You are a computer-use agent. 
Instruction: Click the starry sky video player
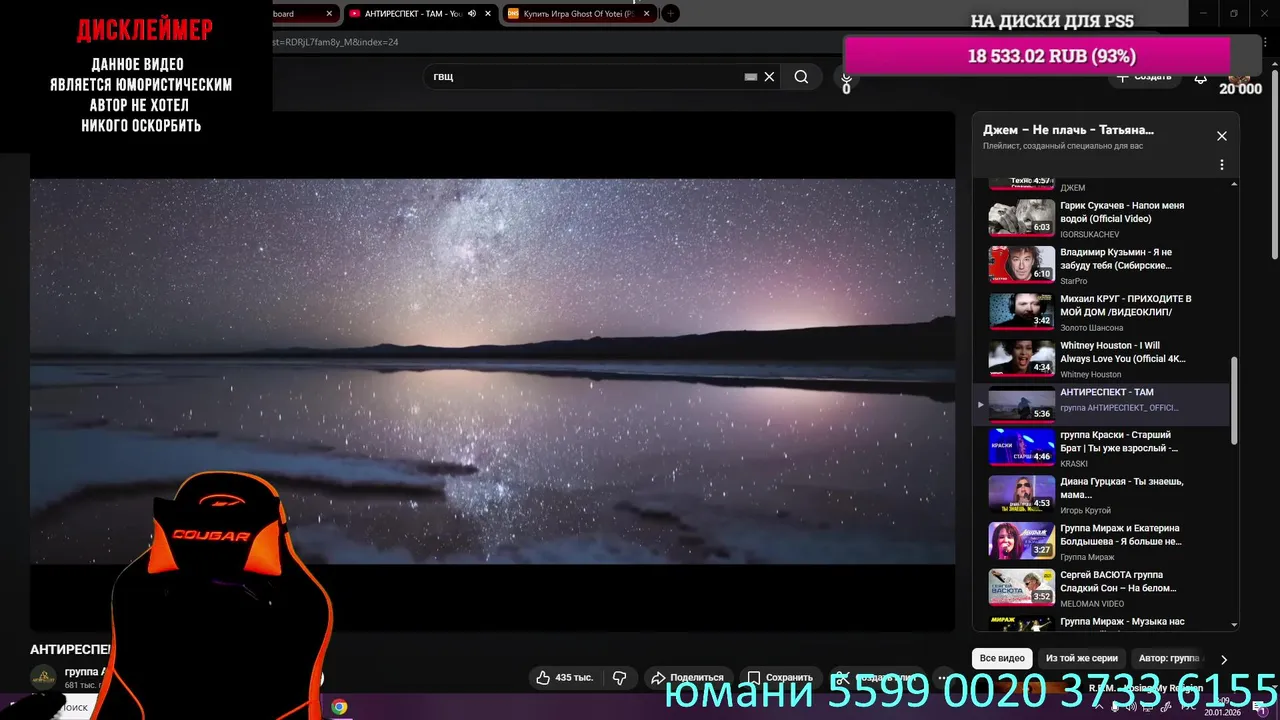tap(492, 371)
